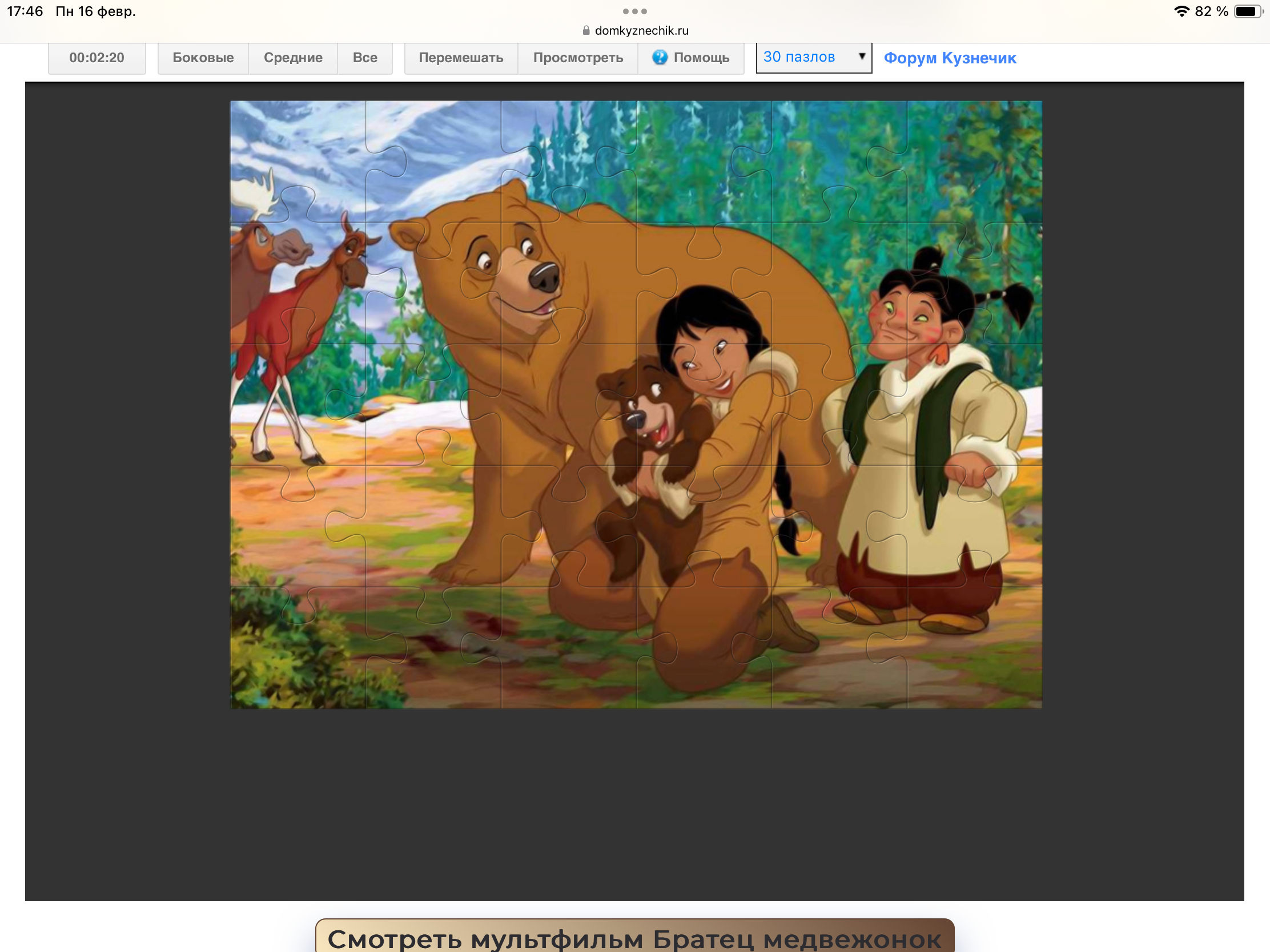
Task: Expand the puzzle piece count selector
Action: tap(813, 58)
